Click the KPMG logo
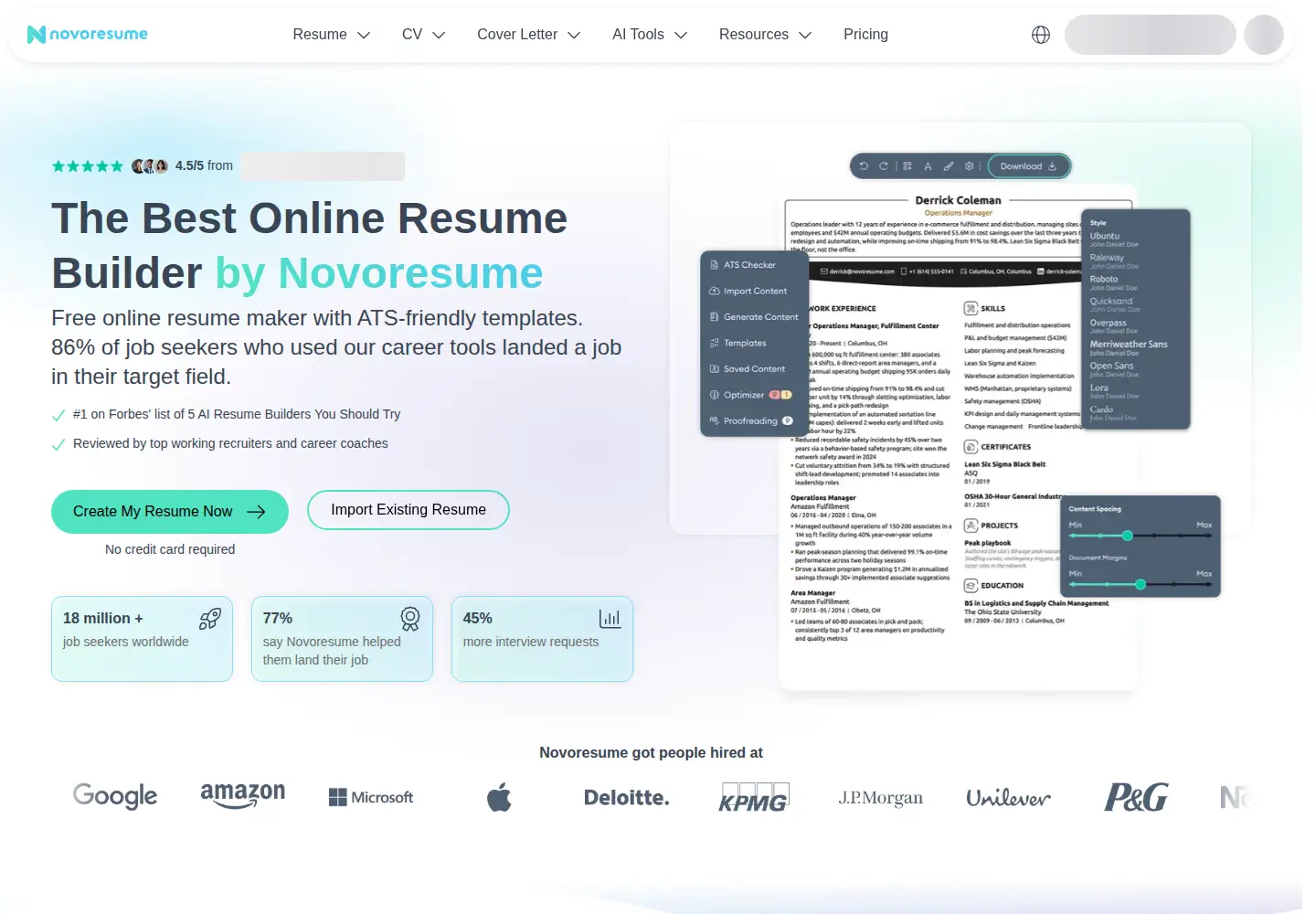The height and width of the screenshot is (914, 1316). point(754,797)
